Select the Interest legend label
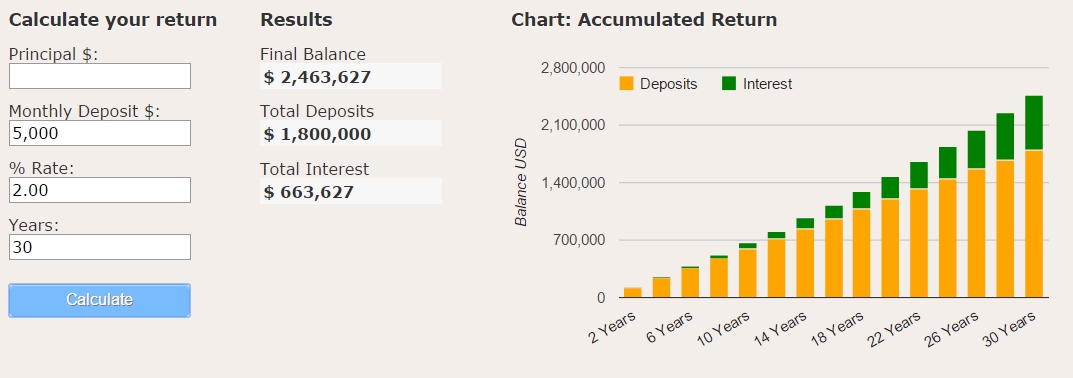This screenshot has width=1073, height=378. pos(767,84)
